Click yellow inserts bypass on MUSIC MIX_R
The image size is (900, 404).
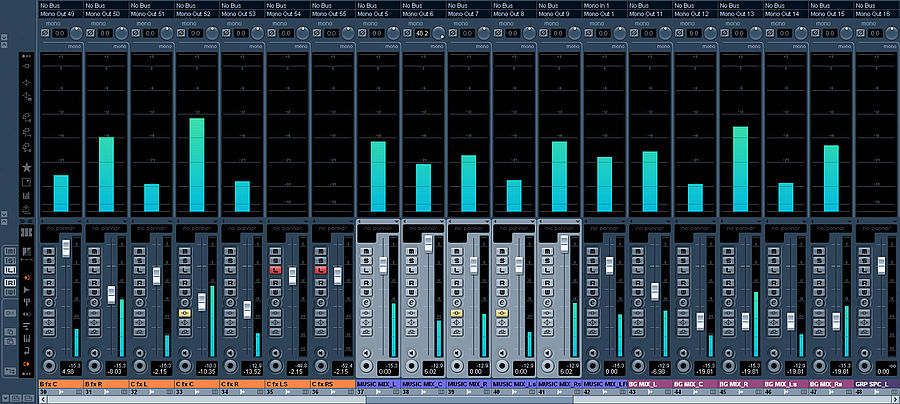tap(457, 313)
